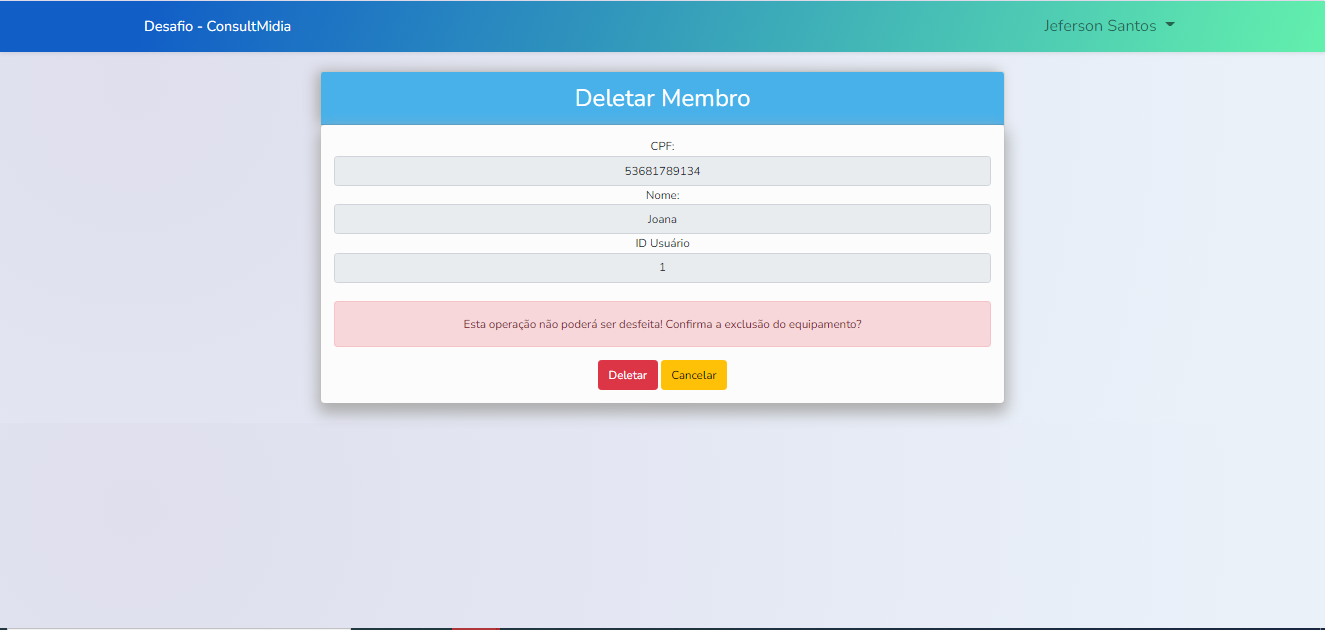Screen dimensions: 1325x630
Task: Select the Nome field containing Joana
Action: pyautogui.click(x=662, y=219)
